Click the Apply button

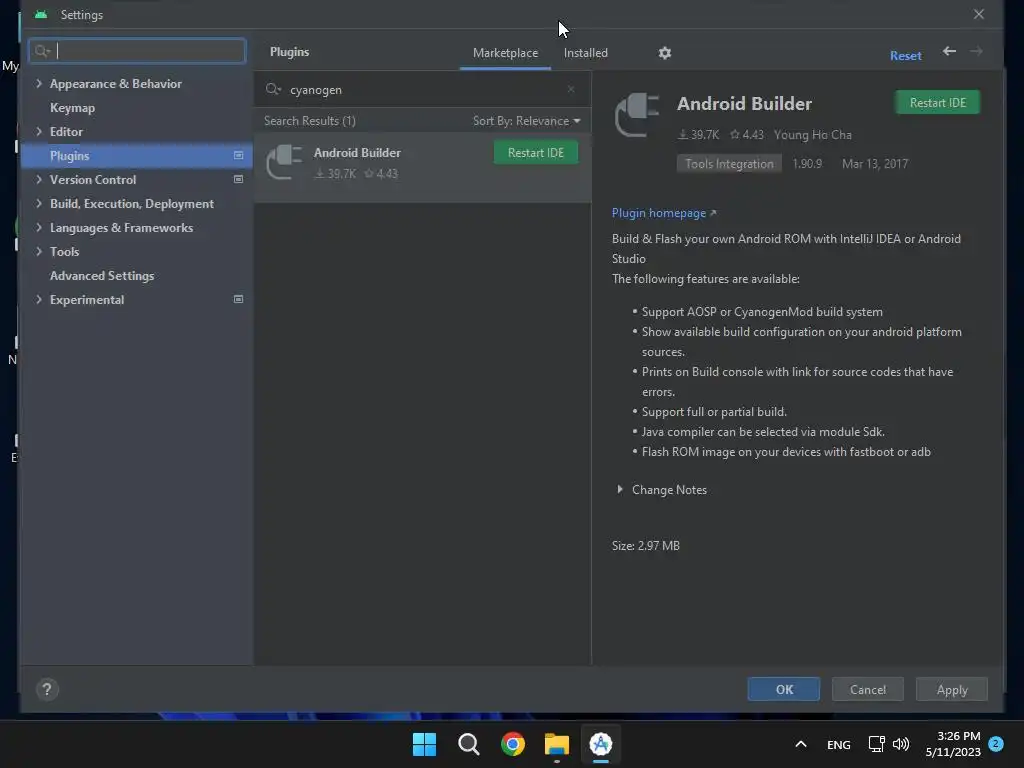[952, 689]
